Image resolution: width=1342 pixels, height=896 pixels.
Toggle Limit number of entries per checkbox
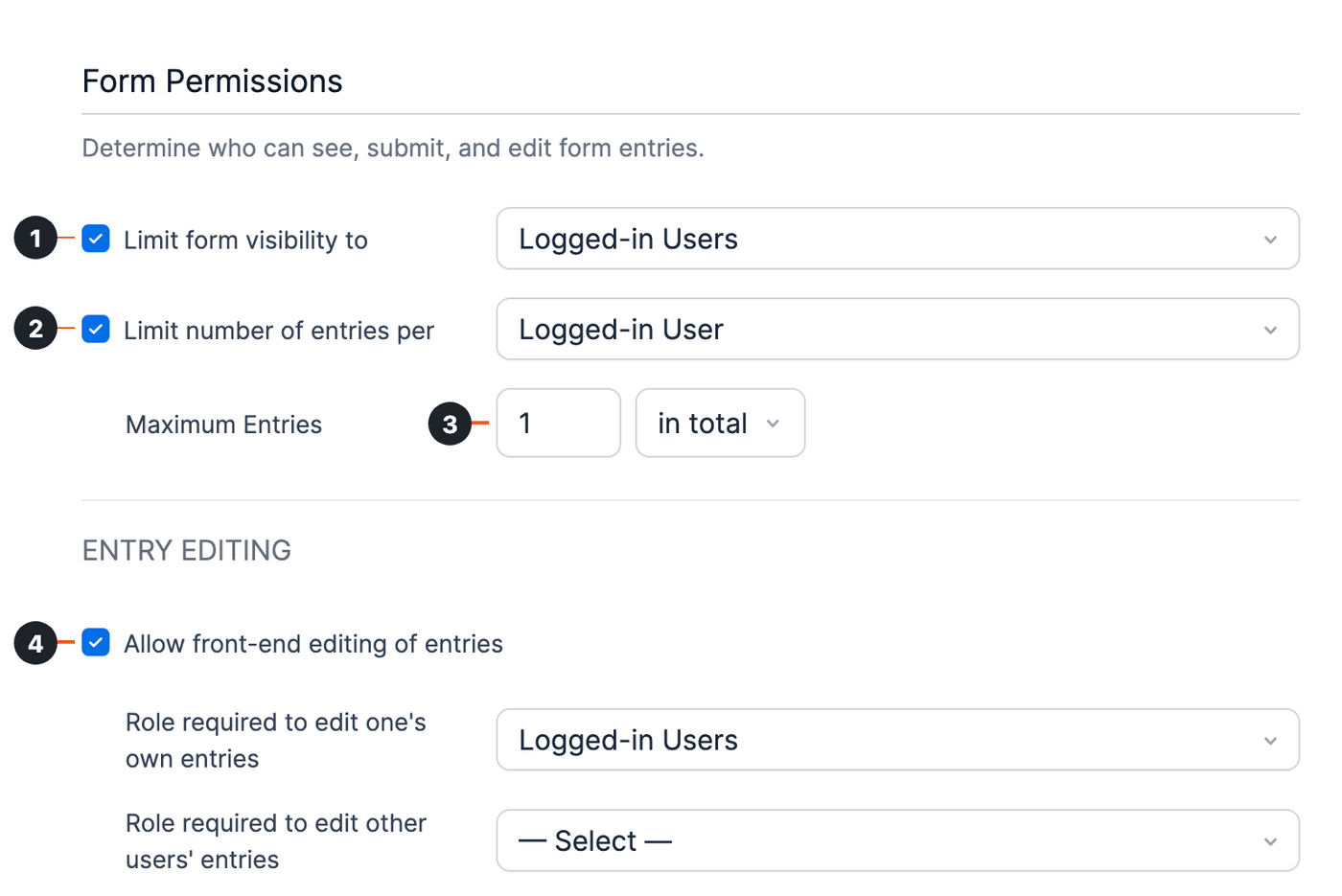[x=96, y=330]
